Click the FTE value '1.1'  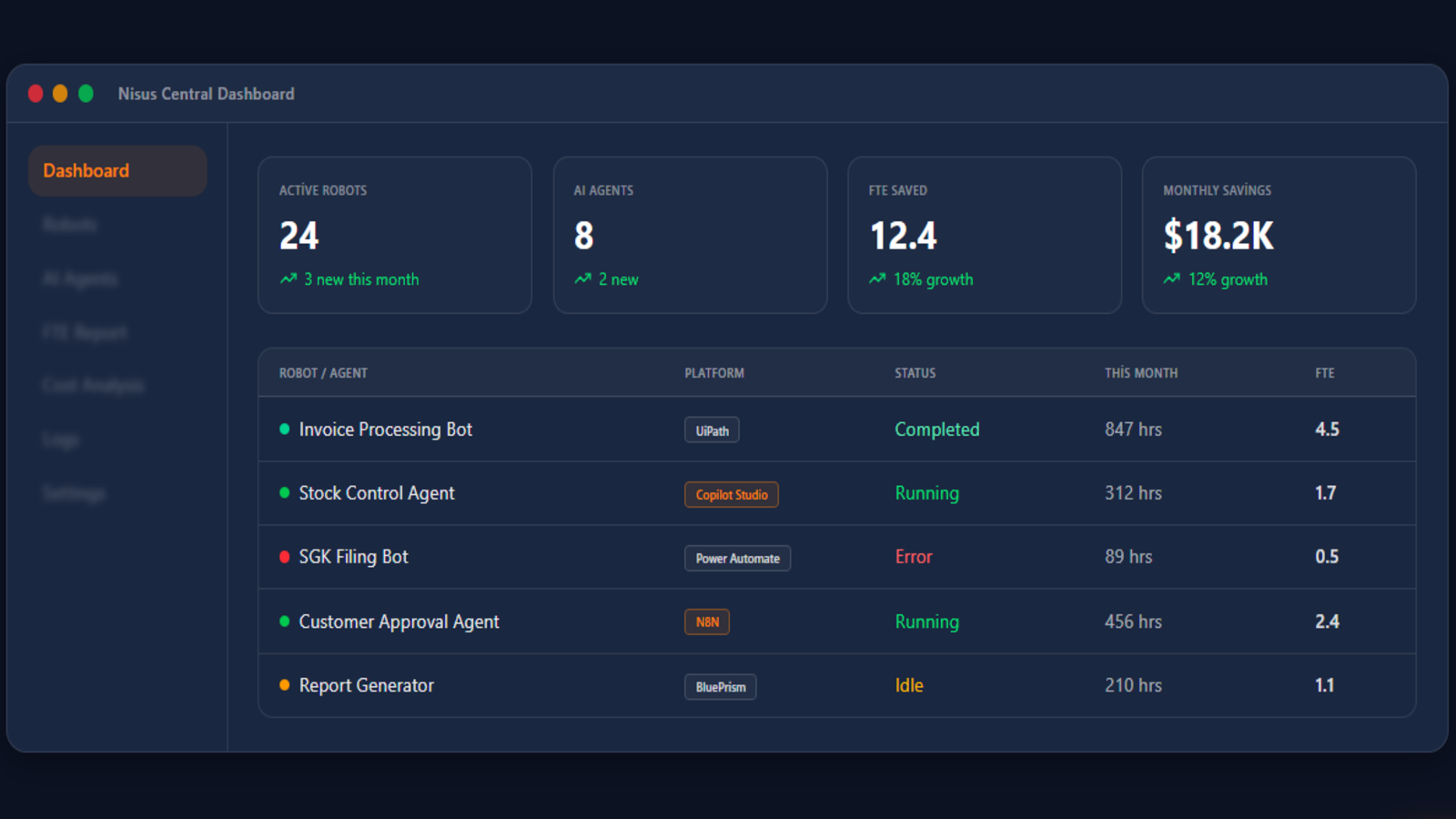(x=1324, y=685)
